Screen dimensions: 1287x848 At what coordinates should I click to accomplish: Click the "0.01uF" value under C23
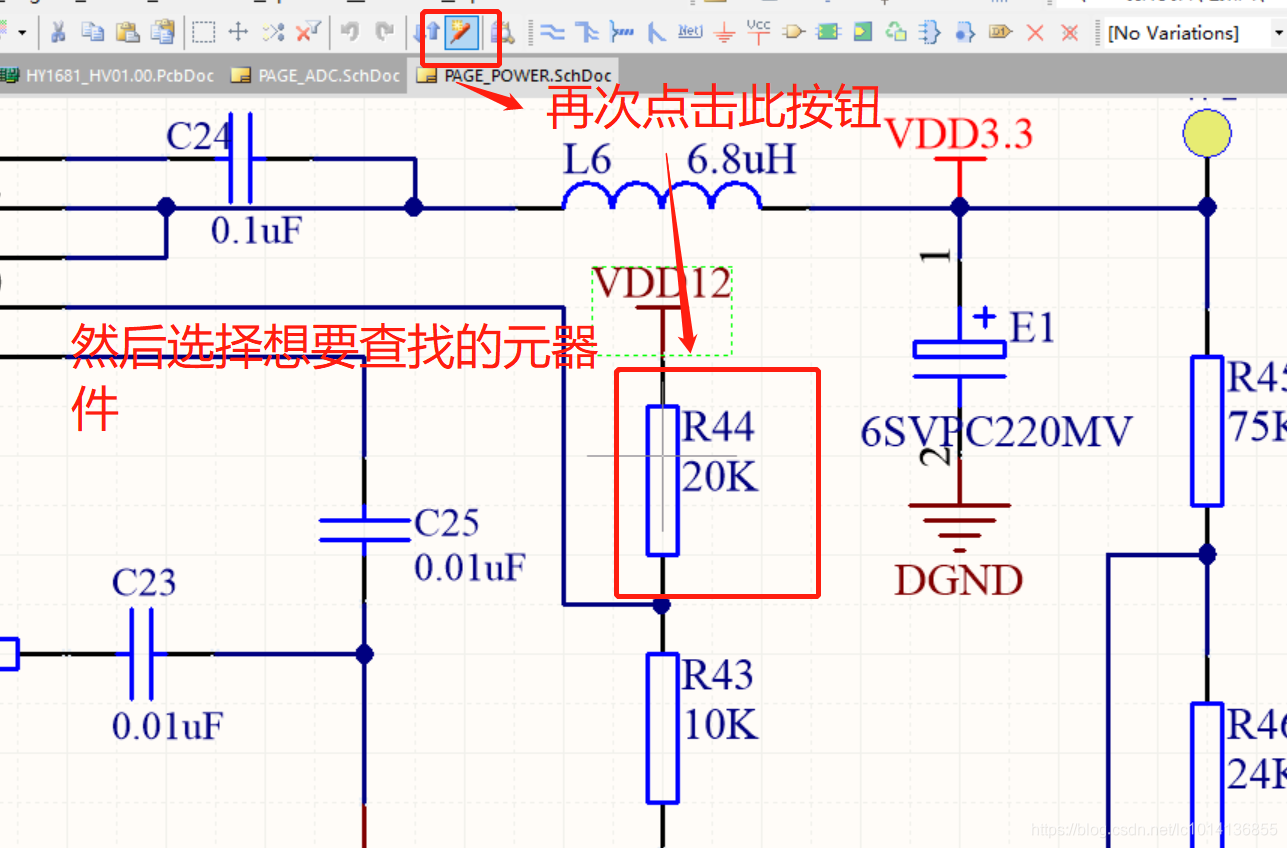tap(167, 725)
